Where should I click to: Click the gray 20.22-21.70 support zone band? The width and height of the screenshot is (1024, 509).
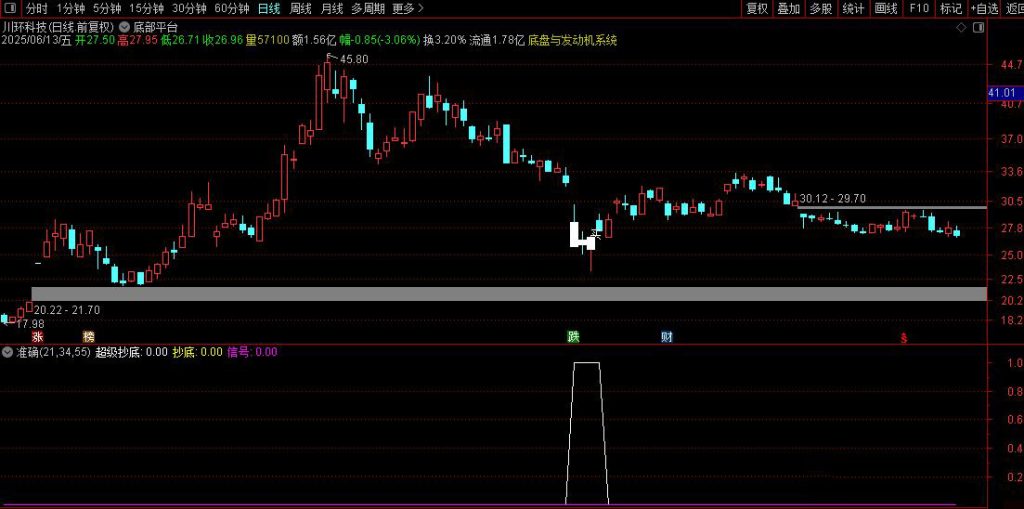500,294
